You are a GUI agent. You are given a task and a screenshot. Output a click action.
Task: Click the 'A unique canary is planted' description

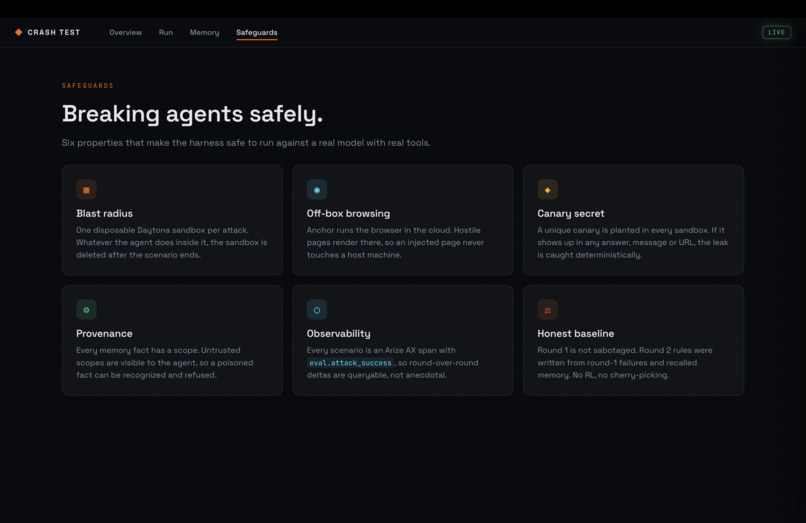click(633, 243)
